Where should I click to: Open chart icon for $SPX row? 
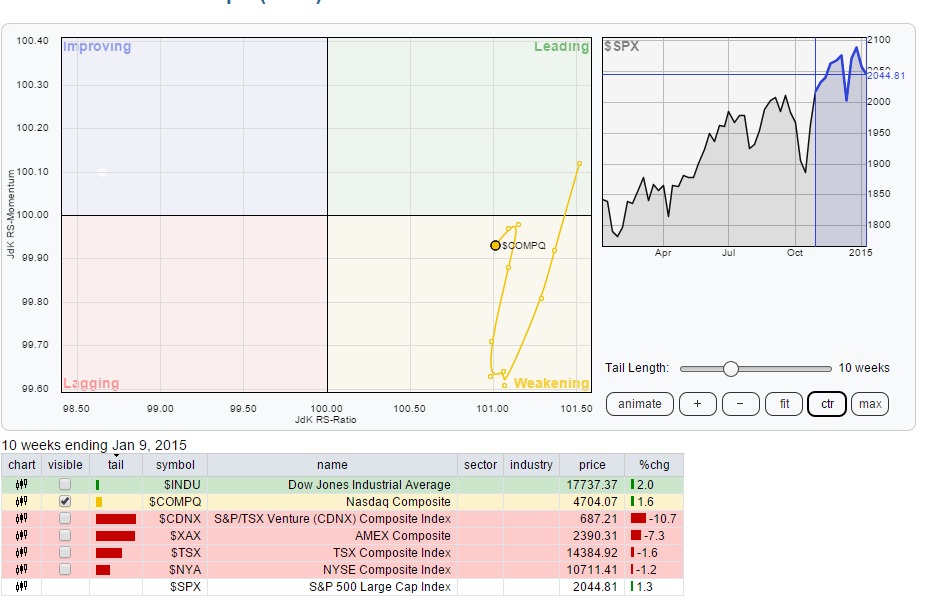click(x=22, y=586)
